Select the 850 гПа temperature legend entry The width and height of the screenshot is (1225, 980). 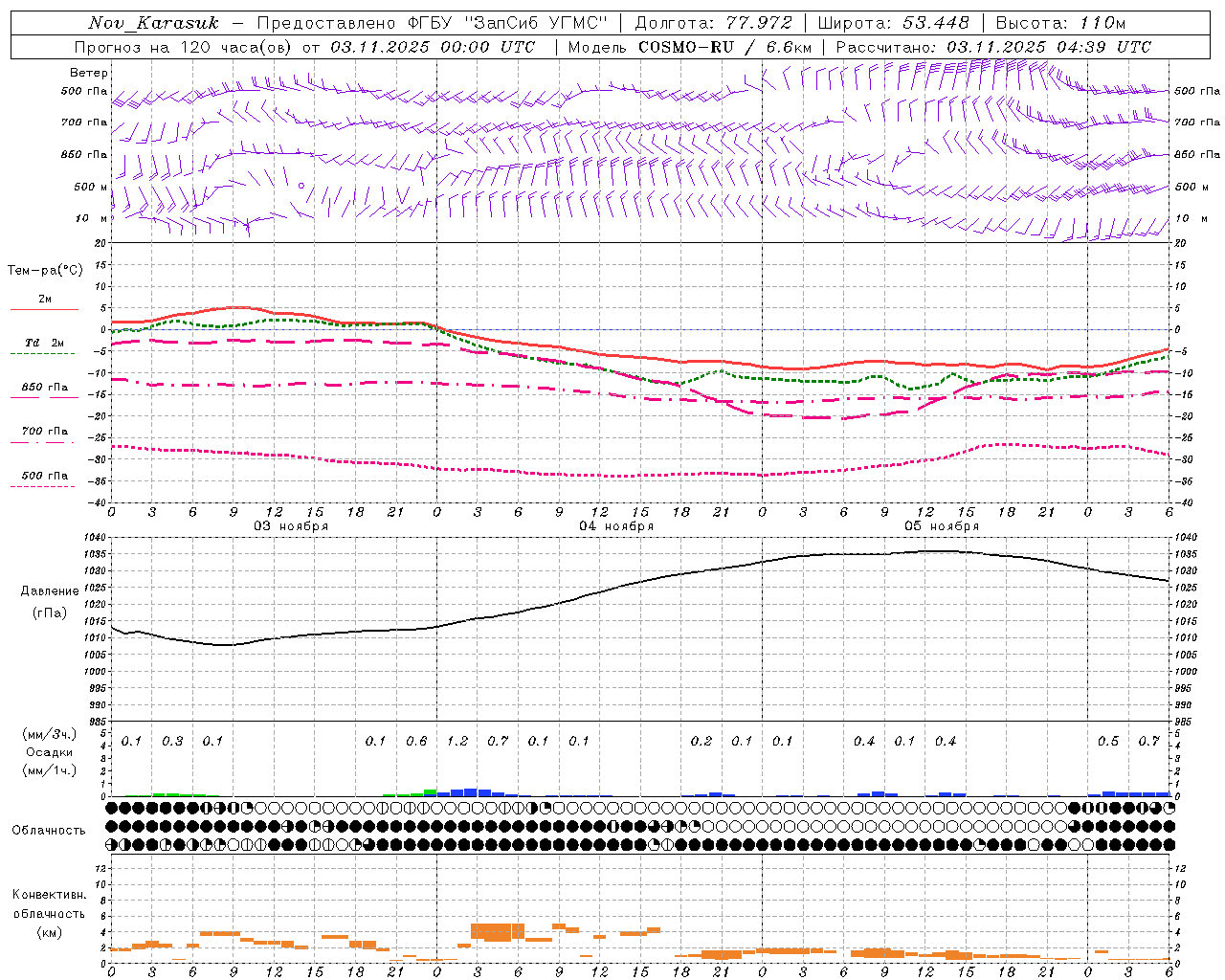pyautogui.click(x=45, y=388)
